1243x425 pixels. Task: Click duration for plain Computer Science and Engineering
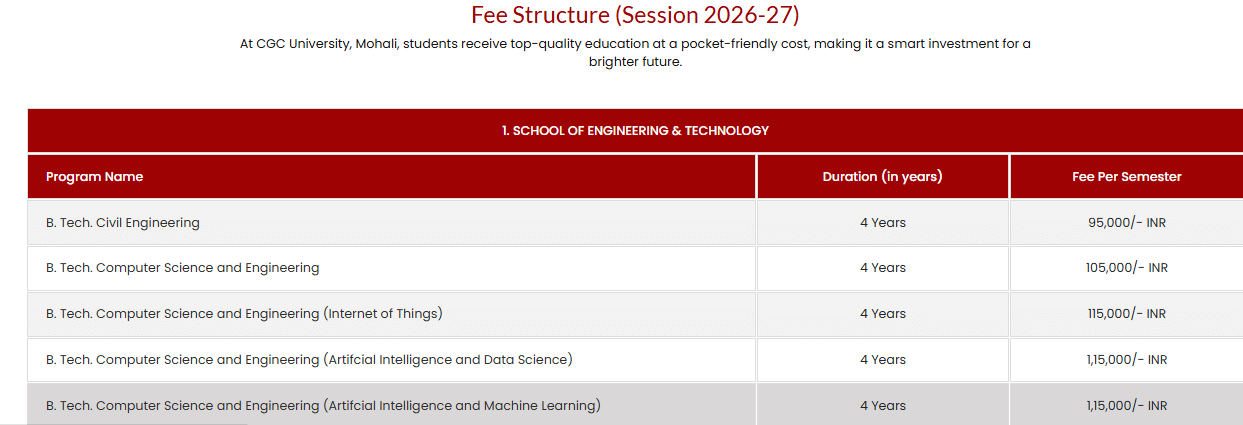(x=882, y=268)
